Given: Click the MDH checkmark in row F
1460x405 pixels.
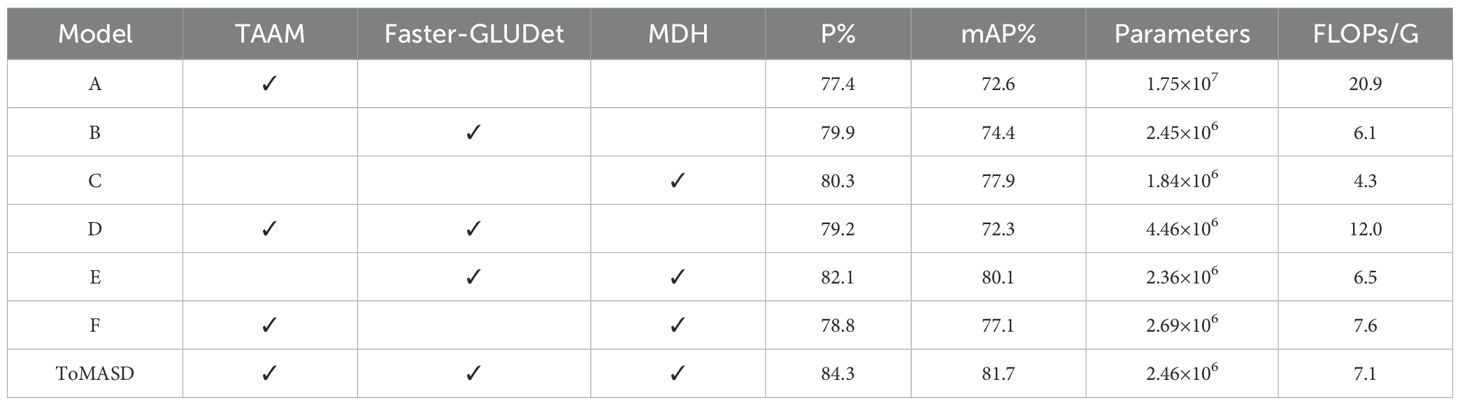Looking at the screenshot, I should 677,326.
